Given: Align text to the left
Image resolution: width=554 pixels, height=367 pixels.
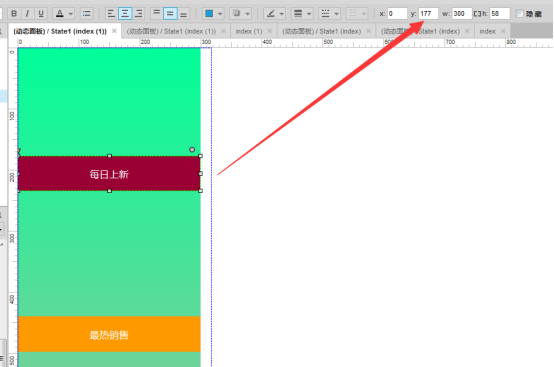Looking at the screenshot, I should [x=111, y=14].
